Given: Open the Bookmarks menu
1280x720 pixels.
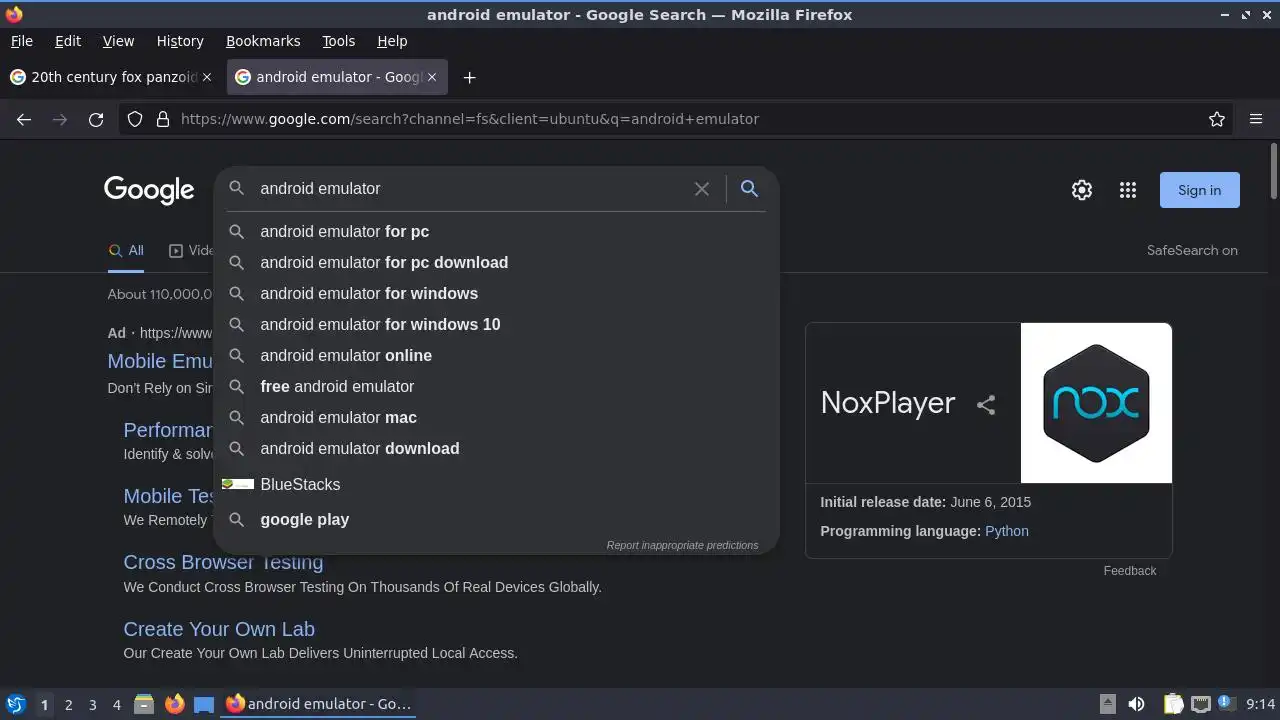Looking at the screenshot, I should pos(263,41).
